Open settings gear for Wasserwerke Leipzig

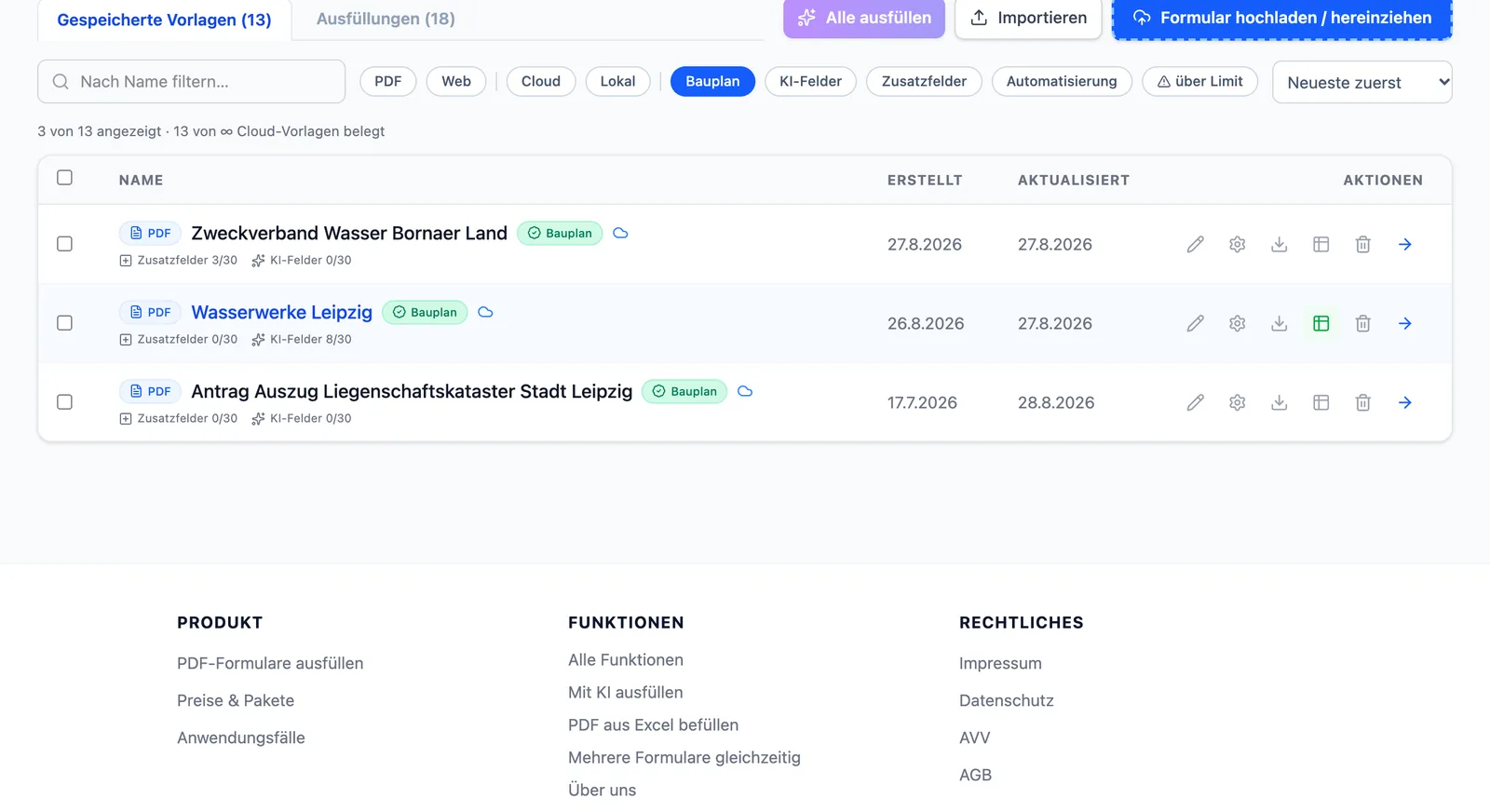coord(1237,323)
